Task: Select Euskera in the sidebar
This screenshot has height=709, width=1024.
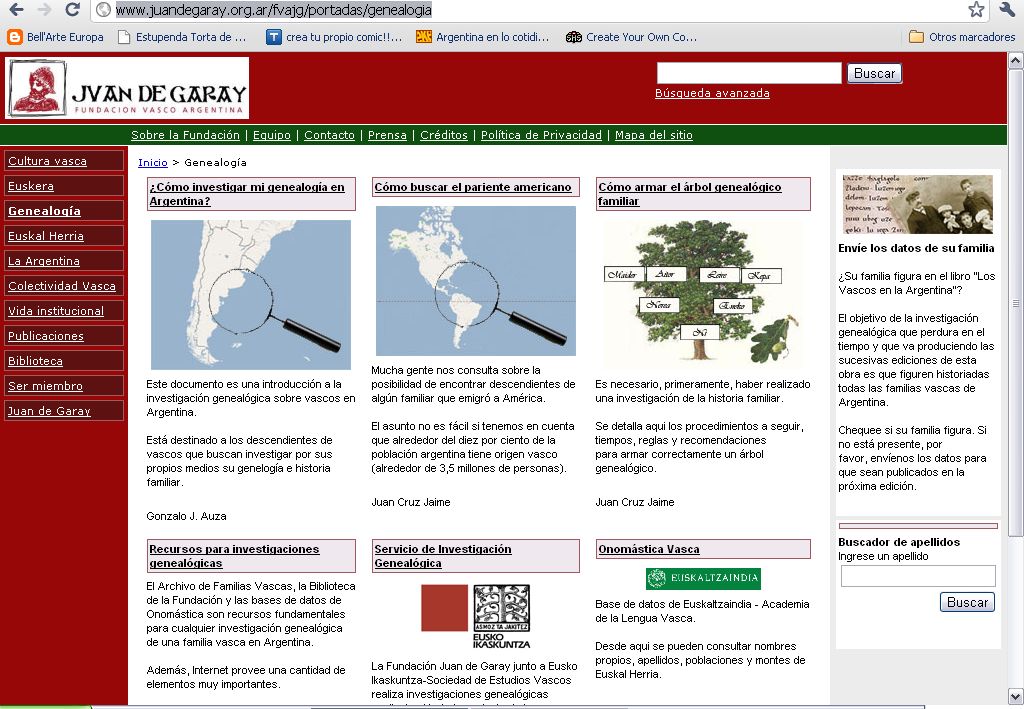Action: [x=64, y=186]
